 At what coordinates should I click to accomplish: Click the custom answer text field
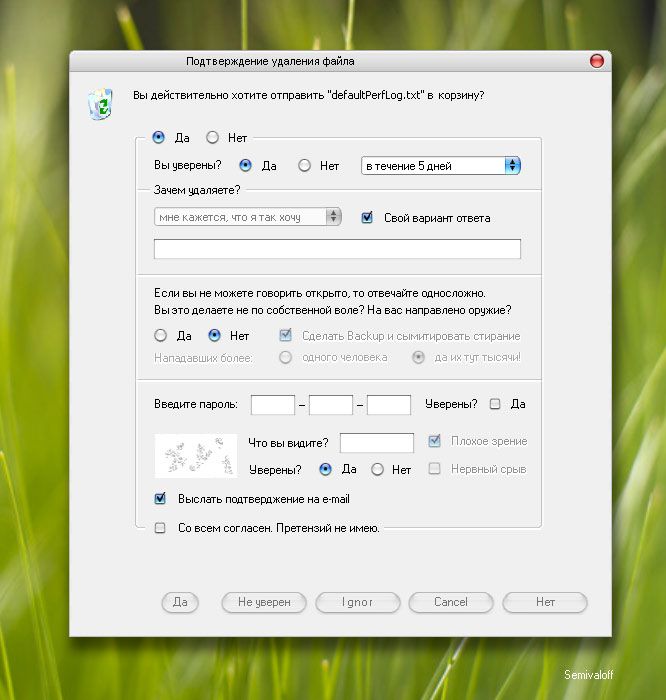[x=337, y=249]
